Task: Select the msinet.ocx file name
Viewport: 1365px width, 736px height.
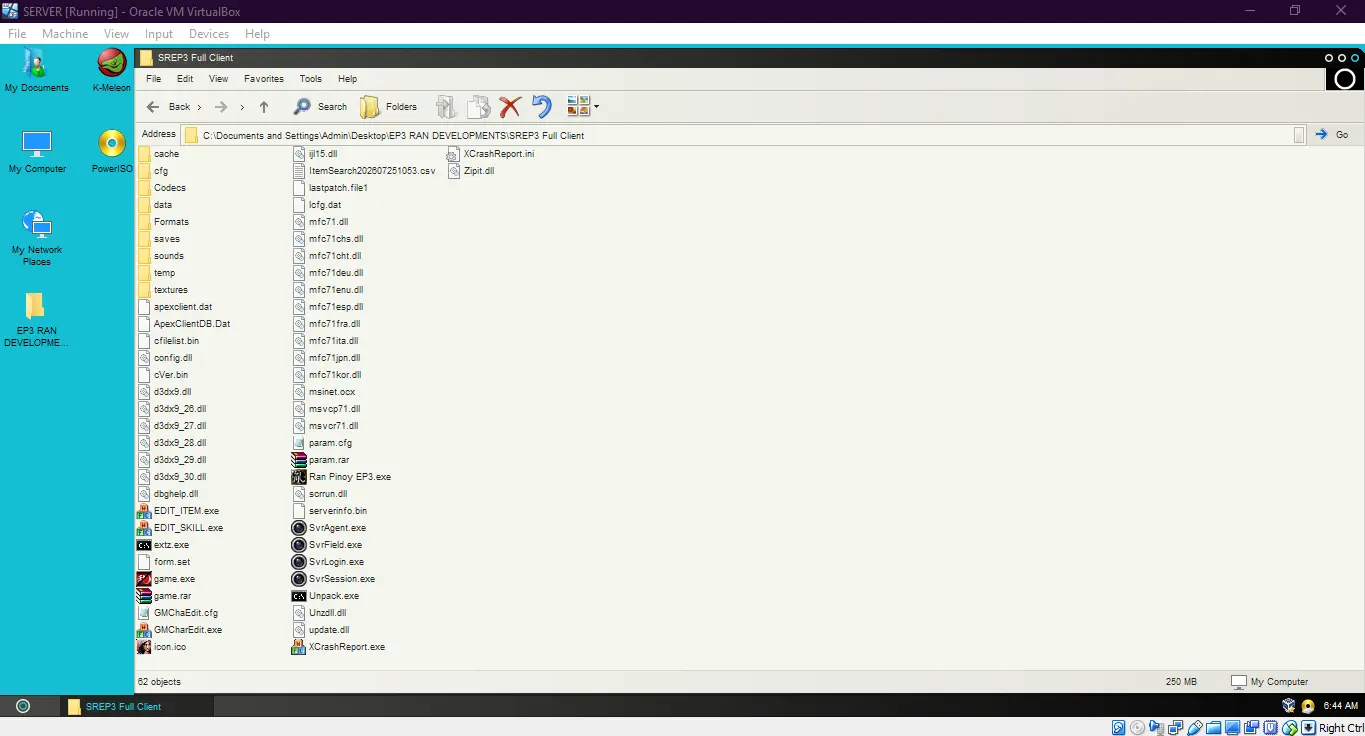Action: [332, 392]
